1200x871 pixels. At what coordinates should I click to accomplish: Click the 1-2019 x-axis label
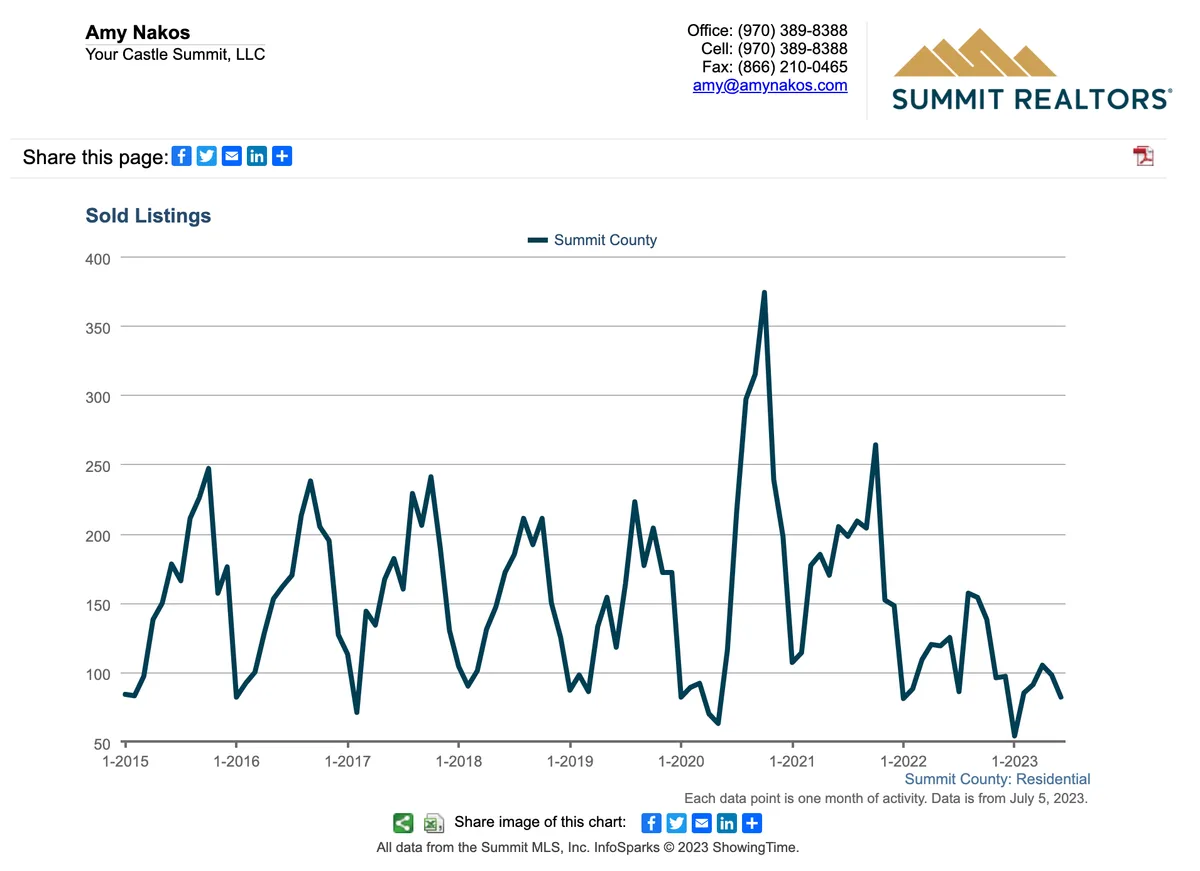[570, 761]
